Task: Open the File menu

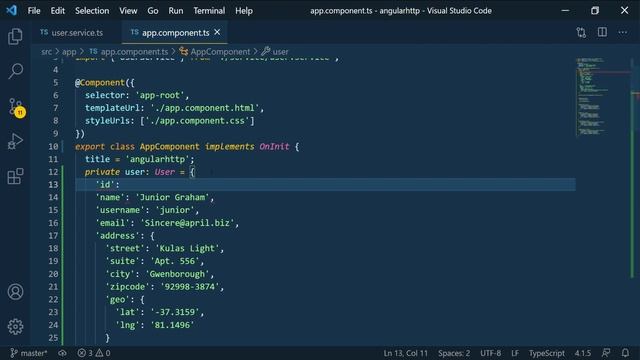Action: tap(34, 11)
